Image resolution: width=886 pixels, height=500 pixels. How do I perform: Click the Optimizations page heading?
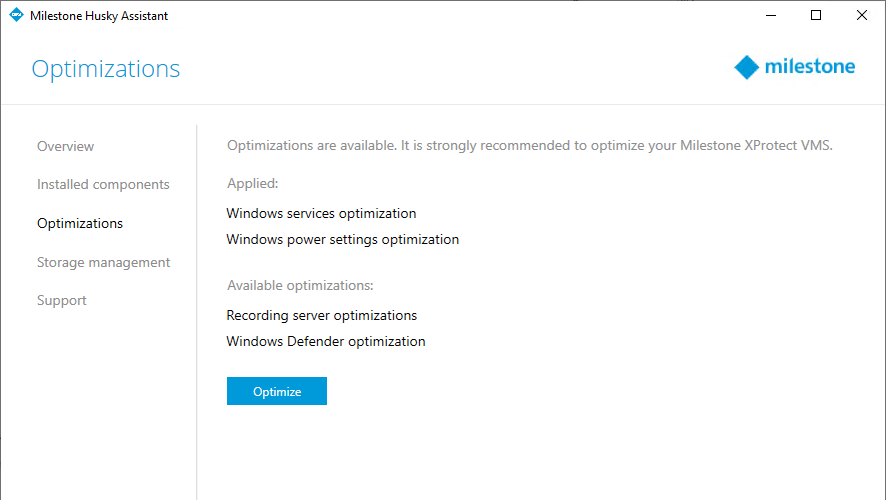click(x=106, y=69)
